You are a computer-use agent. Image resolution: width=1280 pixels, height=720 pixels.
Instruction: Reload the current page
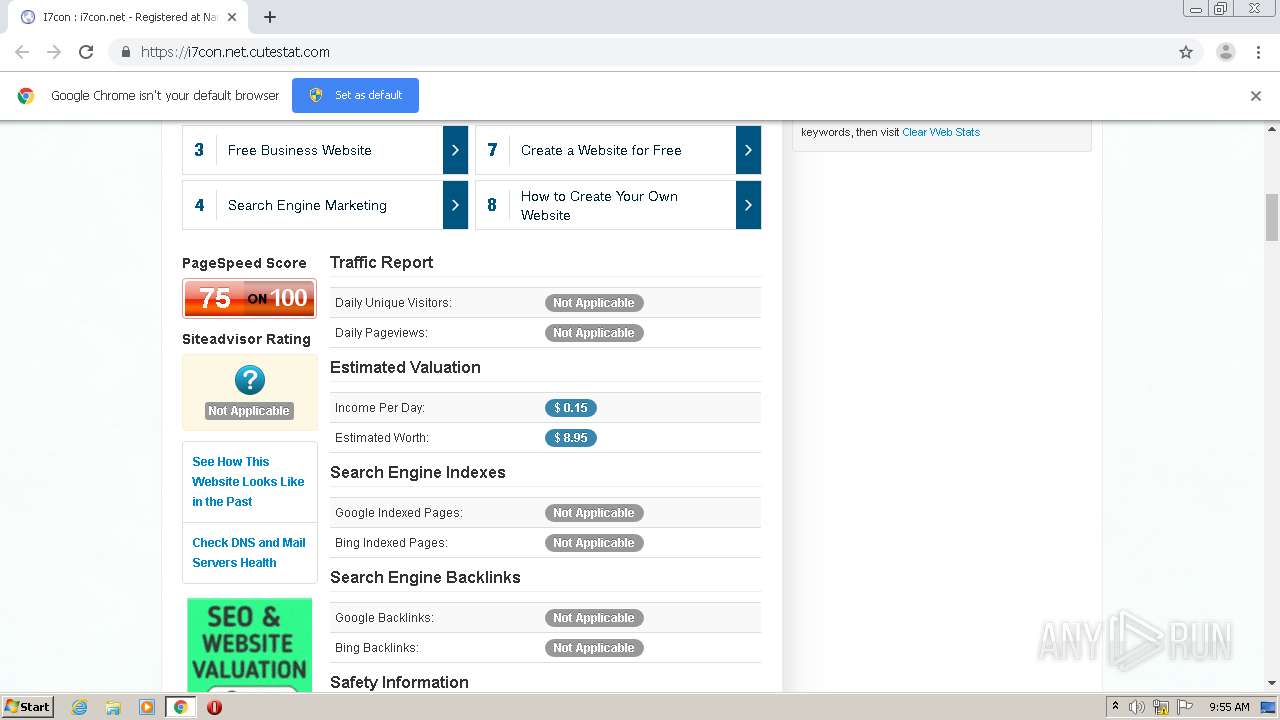tap(86, 52)
